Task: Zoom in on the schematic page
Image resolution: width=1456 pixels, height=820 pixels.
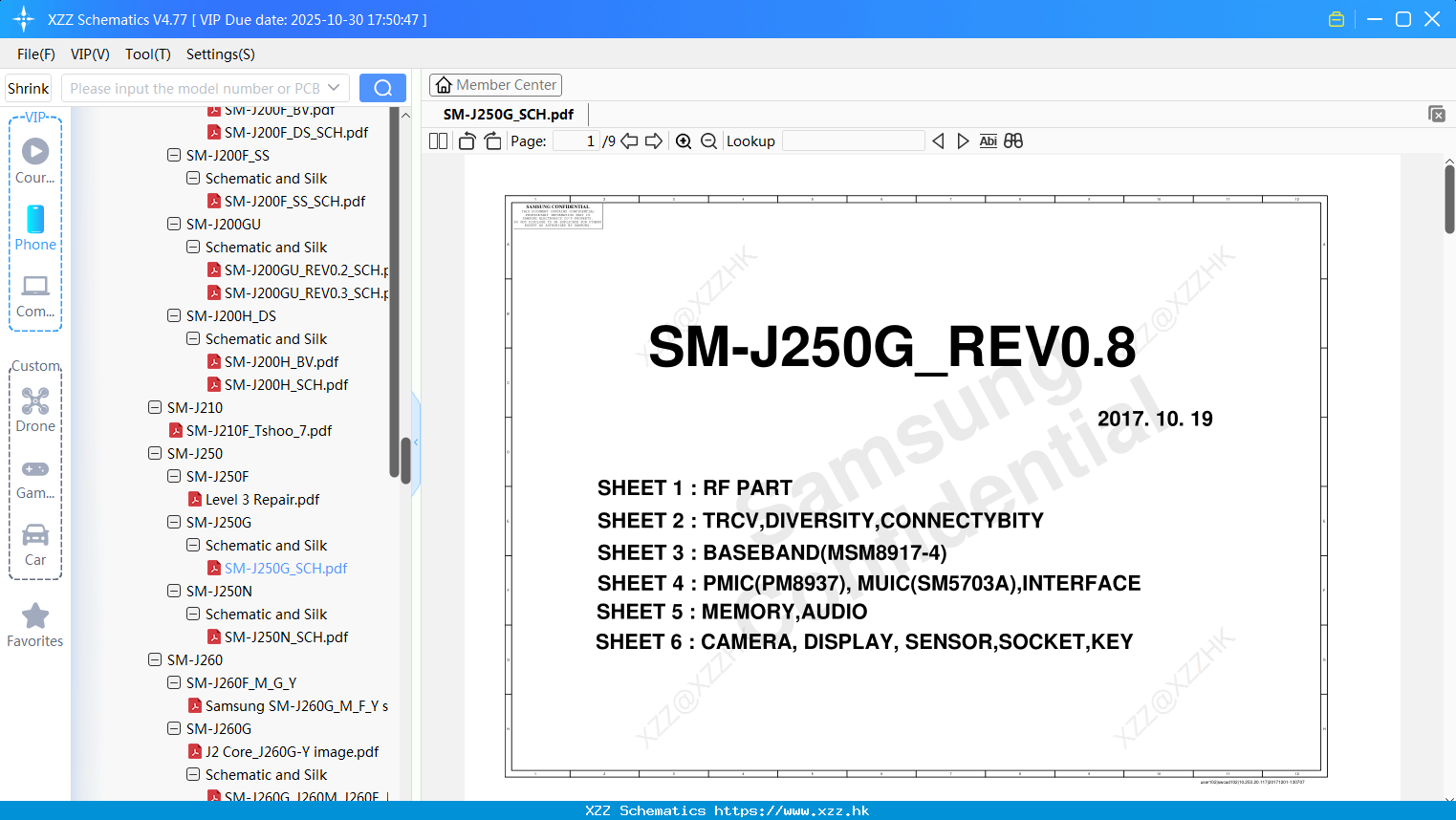Action: (684, 140)
